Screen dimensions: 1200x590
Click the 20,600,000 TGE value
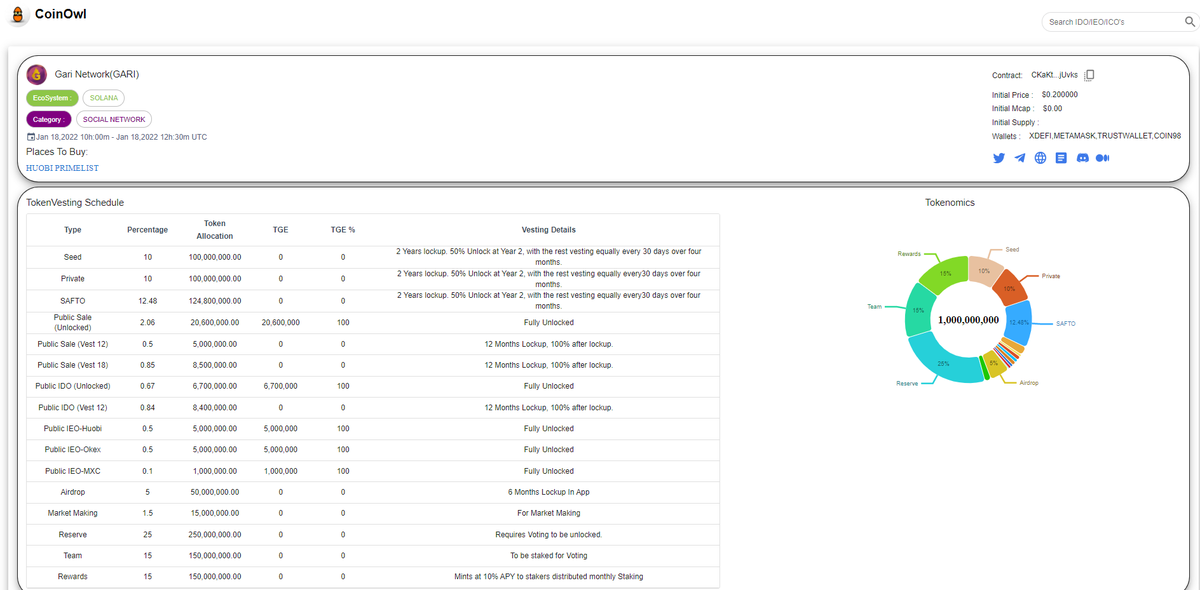281,323
